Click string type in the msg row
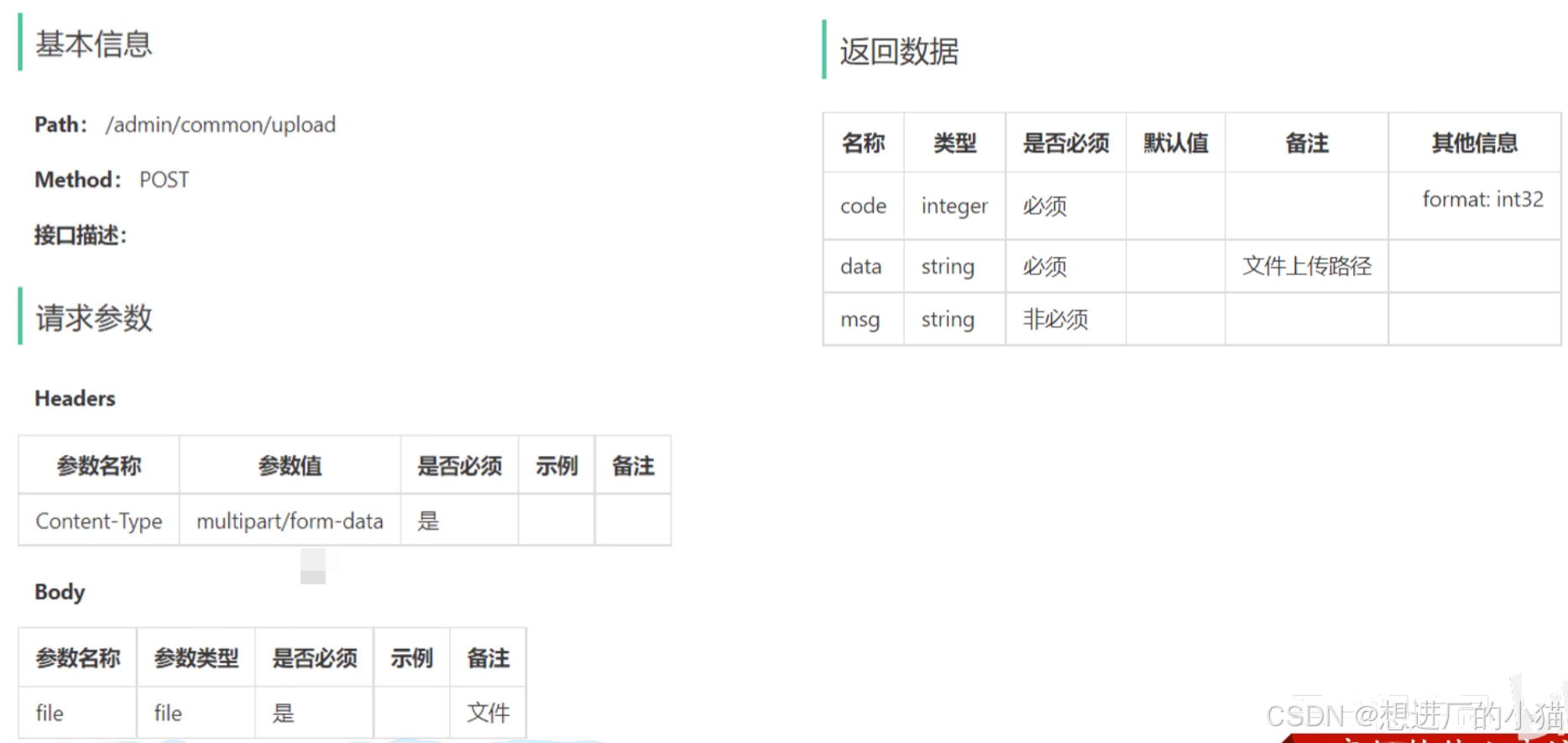The height and width of the screenshot is (743, 1568). 948,319
